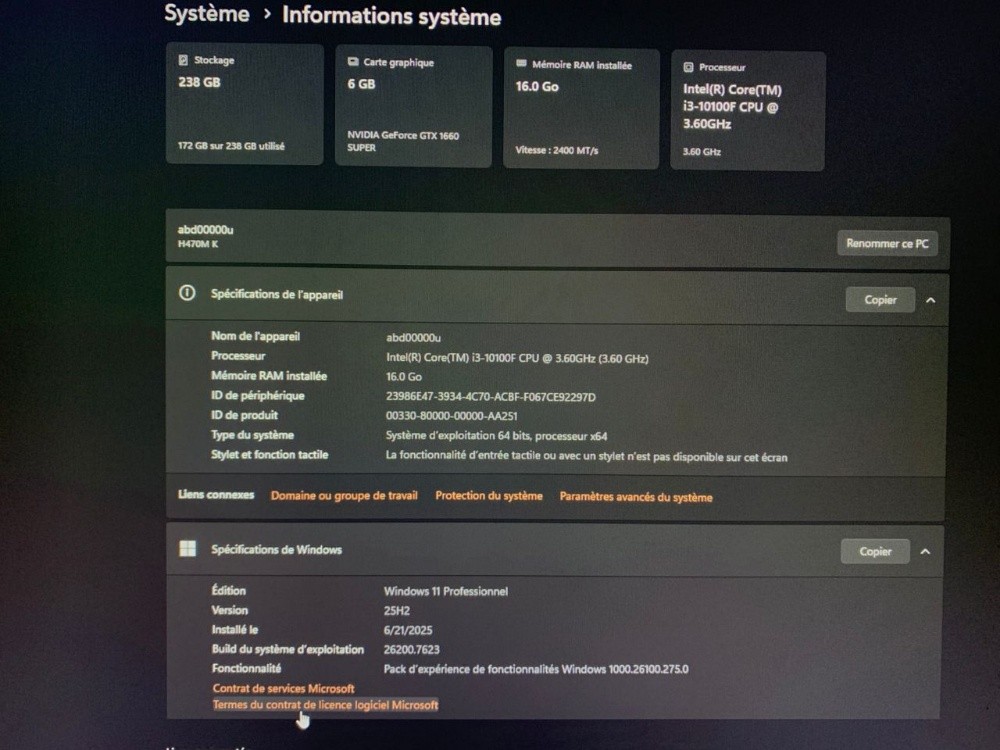The image size is (1000, 750).
Task: Collapse the Spécifications de l'appareil section
Action: (x=930, y=300)
